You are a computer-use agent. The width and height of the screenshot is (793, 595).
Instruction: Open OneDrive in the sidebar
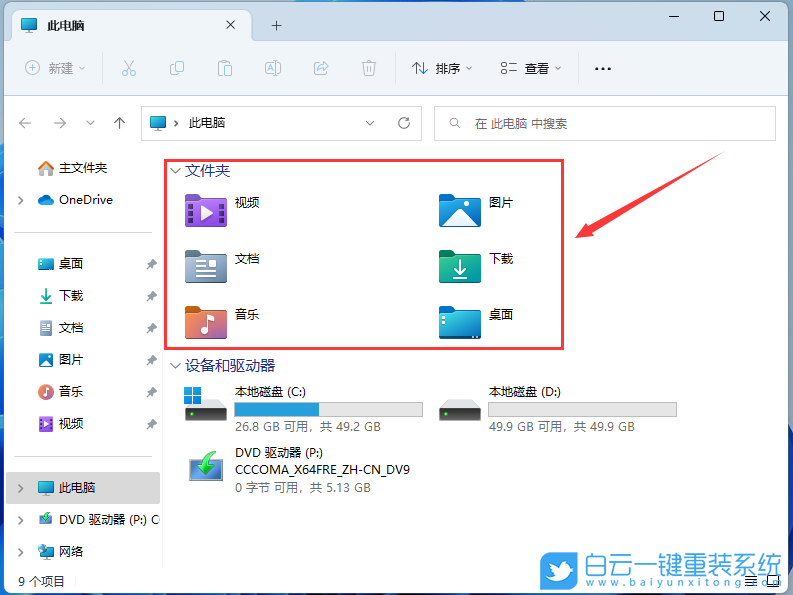[x=75, y=200]
